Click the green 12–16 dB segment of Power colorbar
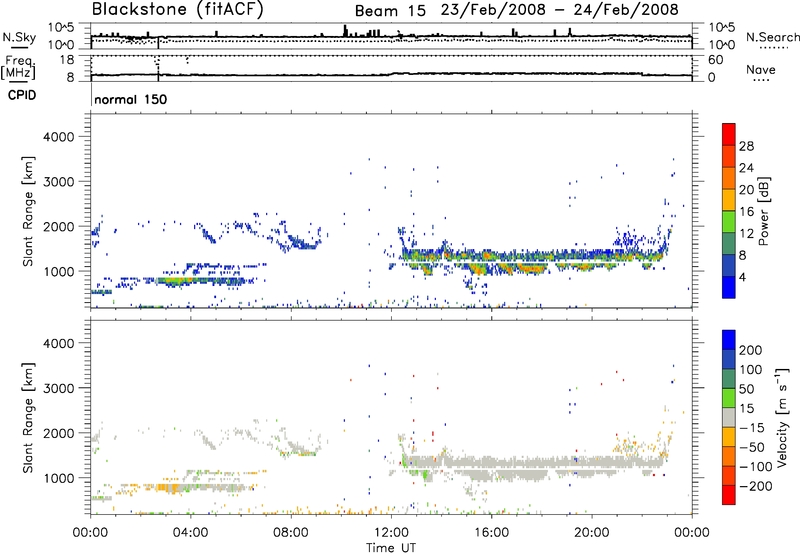 729,221
